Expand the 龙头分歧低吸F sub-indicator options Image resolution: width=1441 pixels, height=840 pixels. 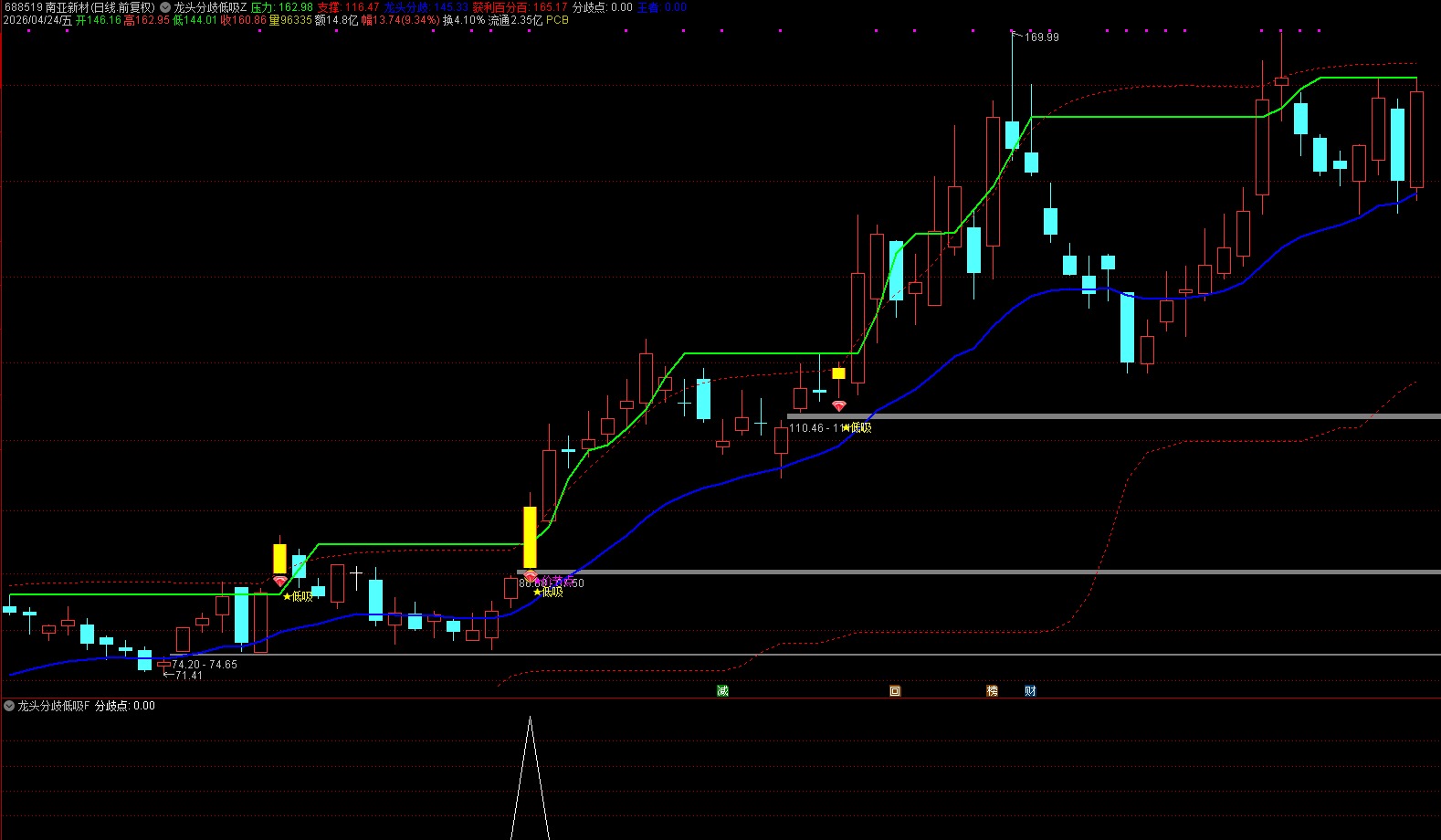[9, 706]
